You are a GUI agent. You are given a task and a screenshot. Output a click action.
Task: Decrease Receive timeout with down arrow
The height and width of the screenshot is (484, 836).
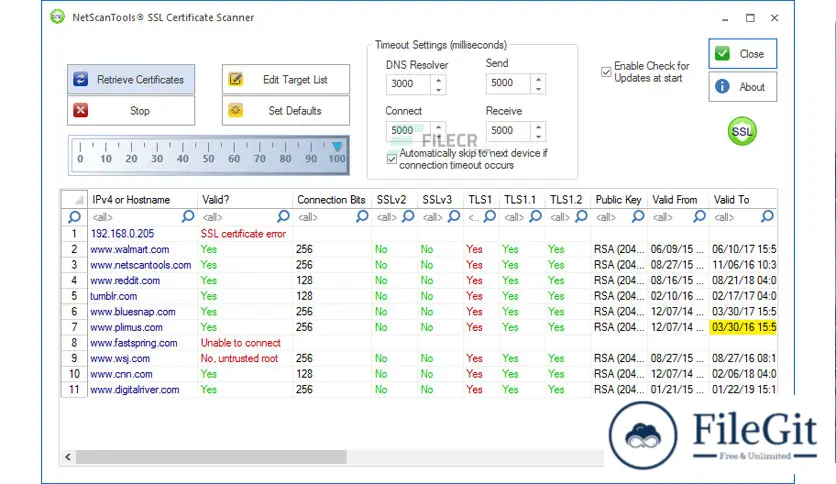tap(538, 136)
